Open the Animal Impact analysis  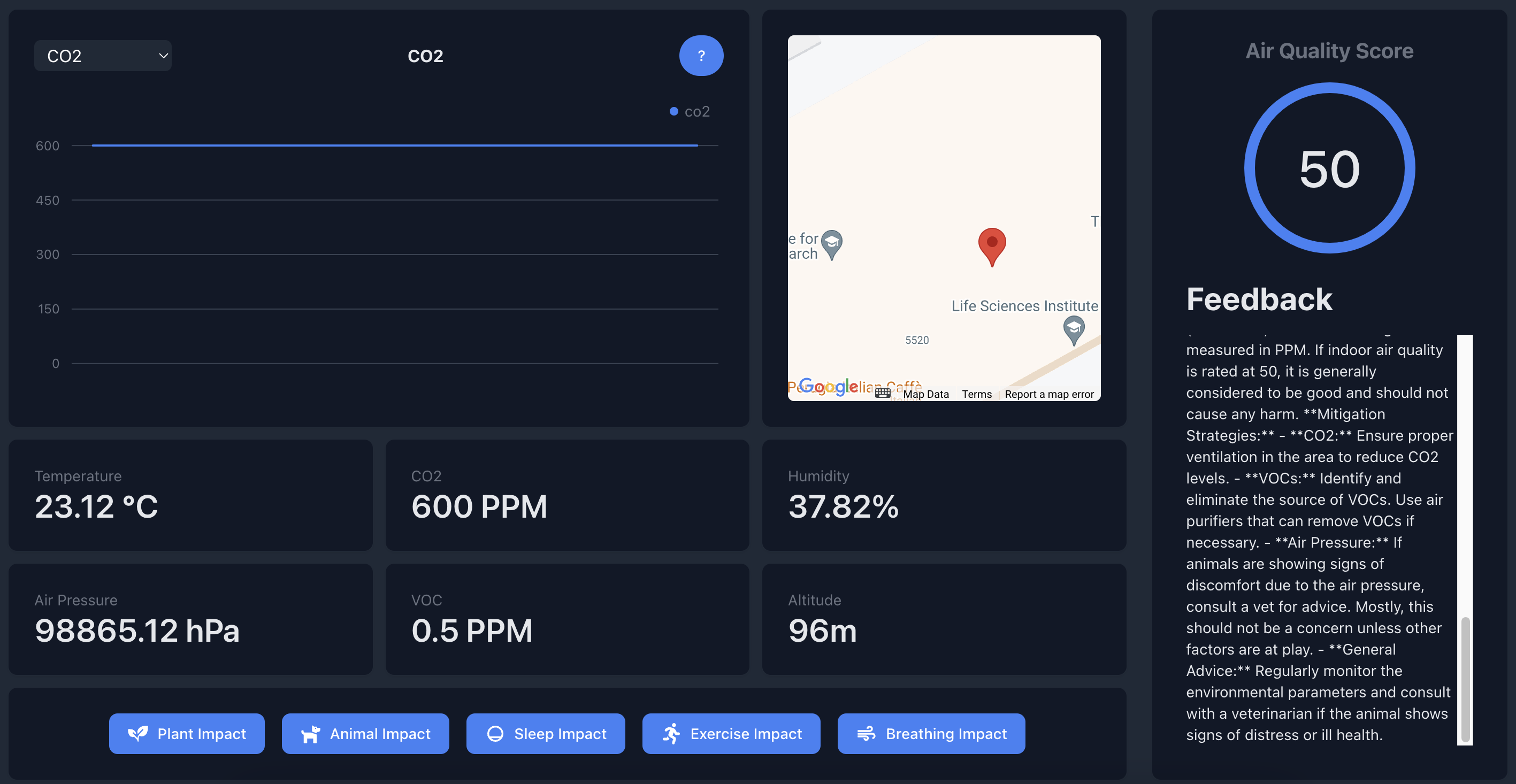point(365,733)
